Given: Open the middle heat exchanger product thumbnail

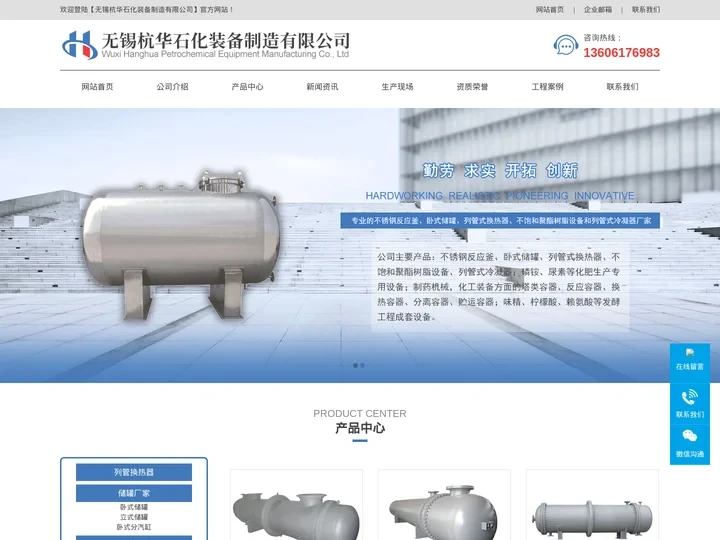Looking at the screenshot, I should (x=444, y=505).
